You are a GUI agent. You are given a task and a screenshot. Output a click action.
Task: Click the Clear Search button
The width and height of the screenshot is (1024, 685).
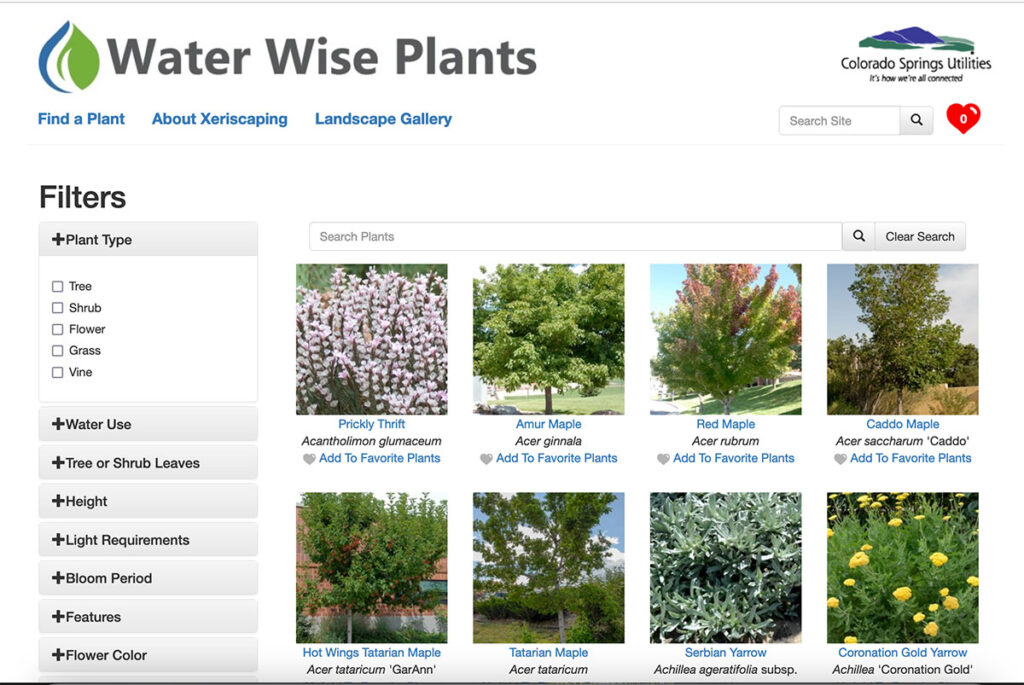click(x=919, y=237)
